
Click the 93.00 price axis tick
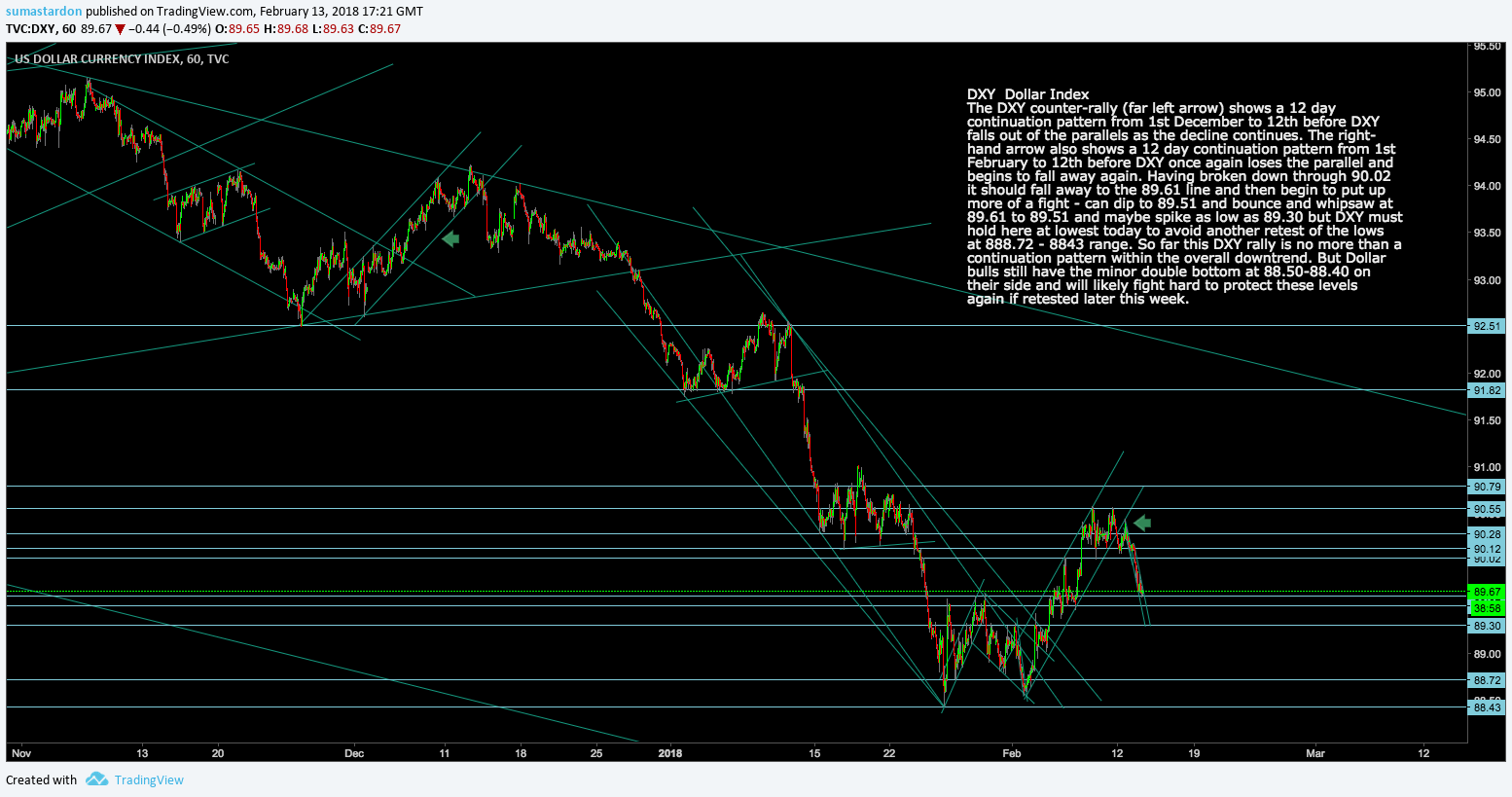1486,281
